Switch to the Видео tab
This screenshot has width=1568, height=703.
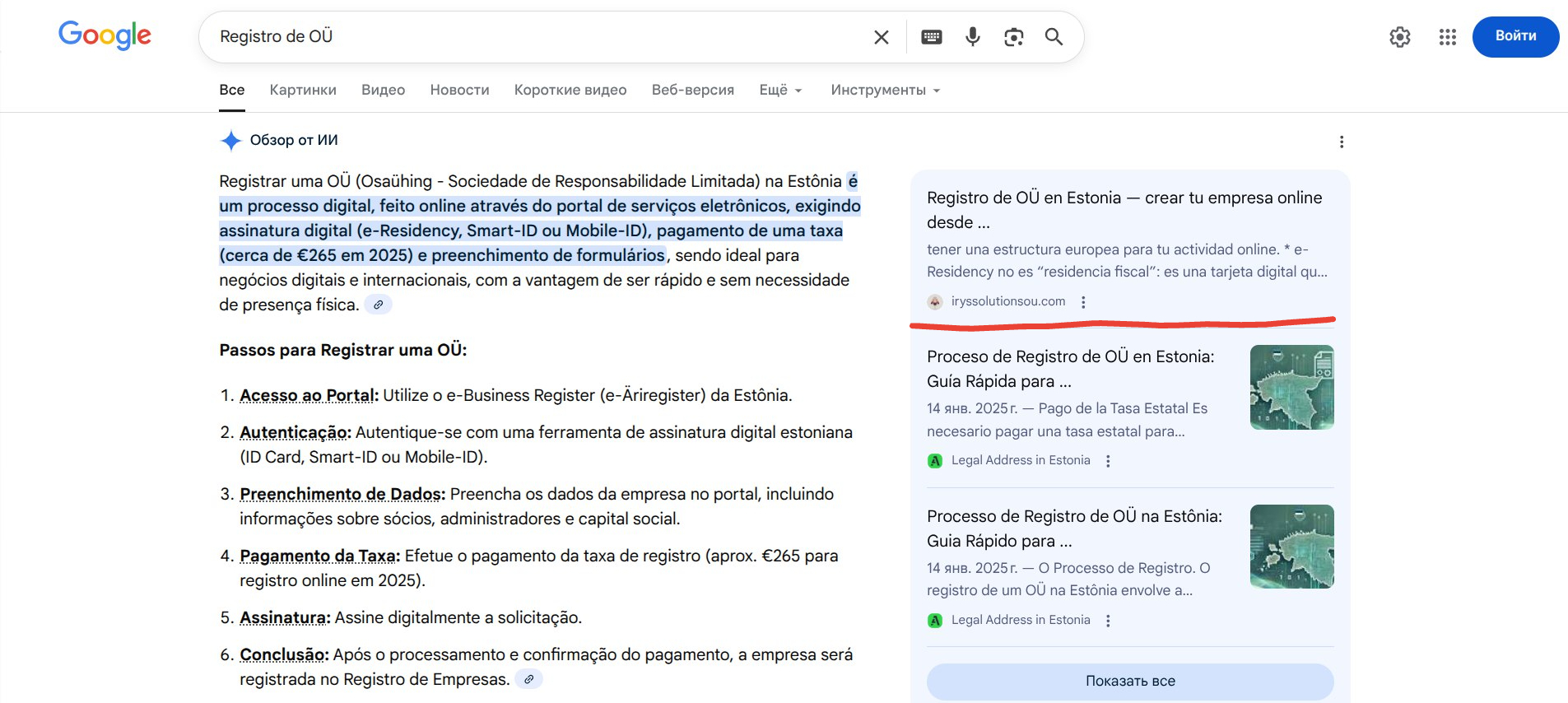pyautogui.click(x=383, y=90)
